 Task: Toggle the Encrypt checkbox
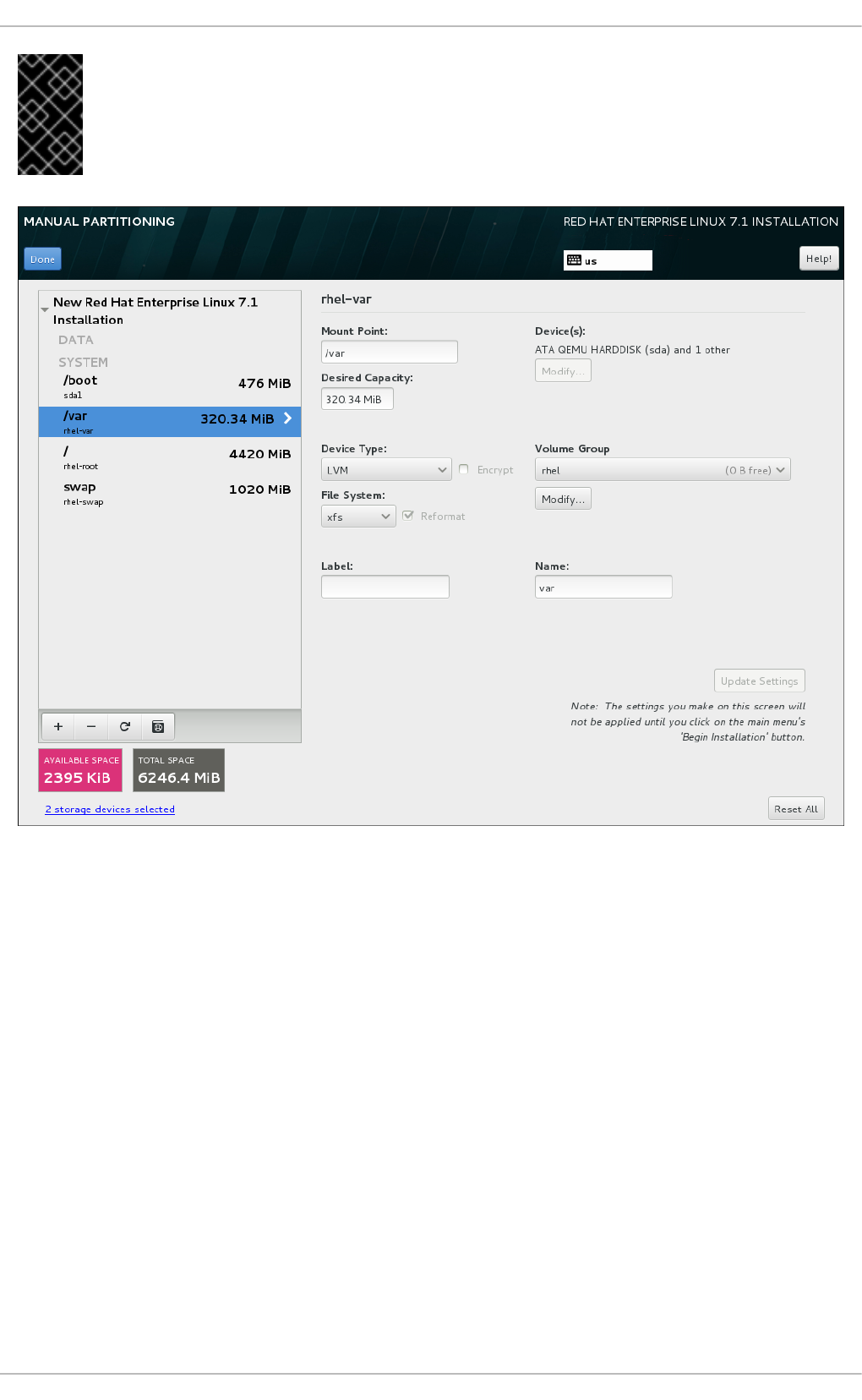(463, 469)
